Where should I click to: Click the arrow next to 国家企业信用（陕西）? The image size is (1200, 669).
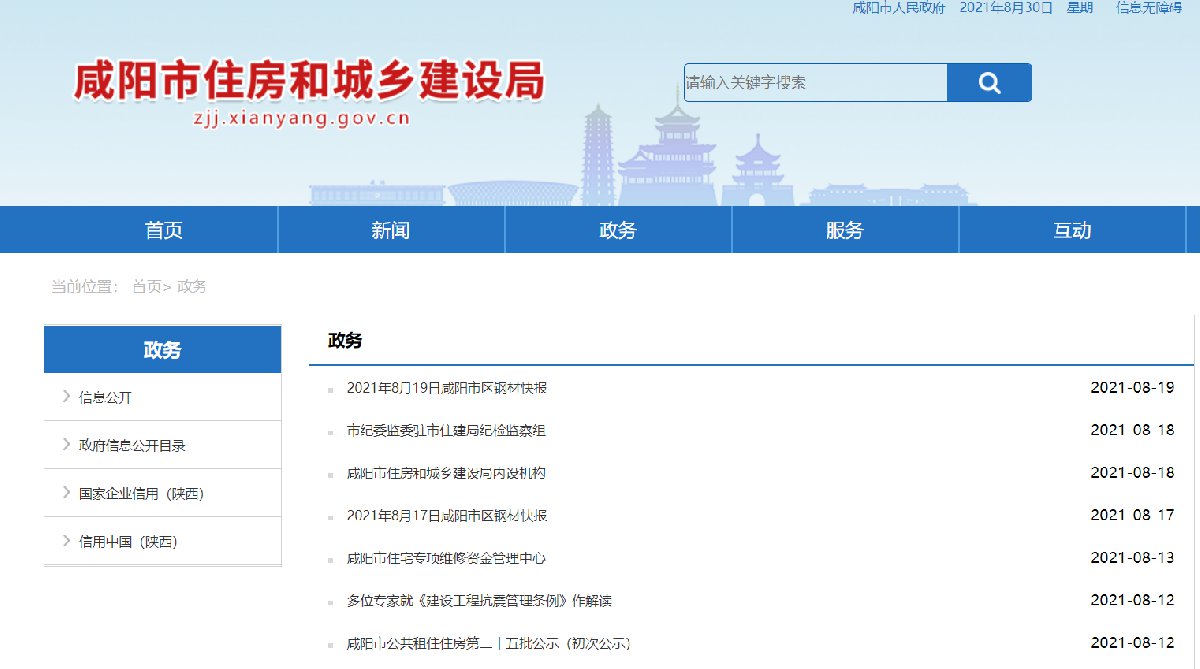[66, 493]
